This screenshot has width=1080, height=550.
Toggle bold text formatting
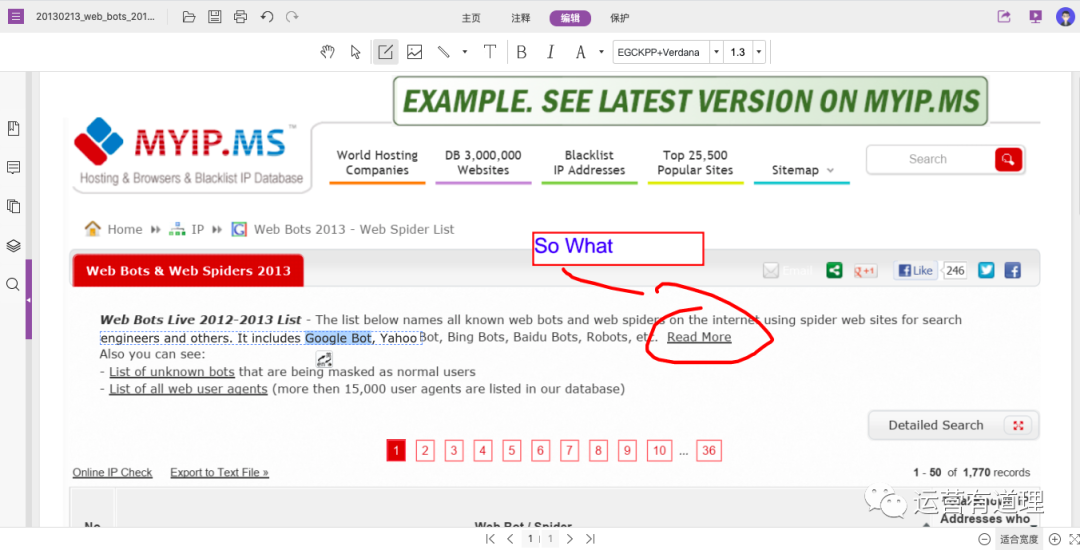click(521, 52)
